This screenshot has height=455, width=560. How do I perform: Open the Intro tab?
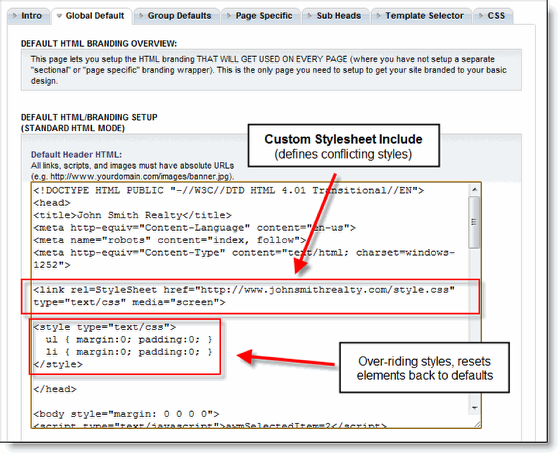tap(29, 16)
